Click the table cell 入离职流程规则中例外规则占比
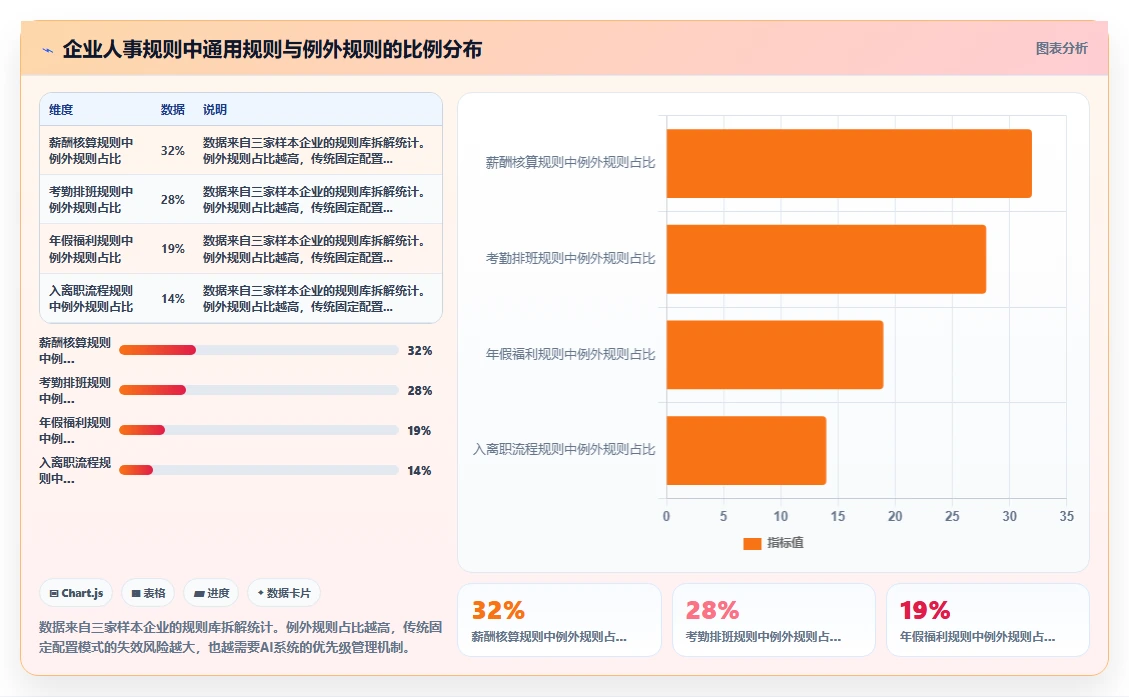Screen dimensions: 1129x697 click(91, 298)
